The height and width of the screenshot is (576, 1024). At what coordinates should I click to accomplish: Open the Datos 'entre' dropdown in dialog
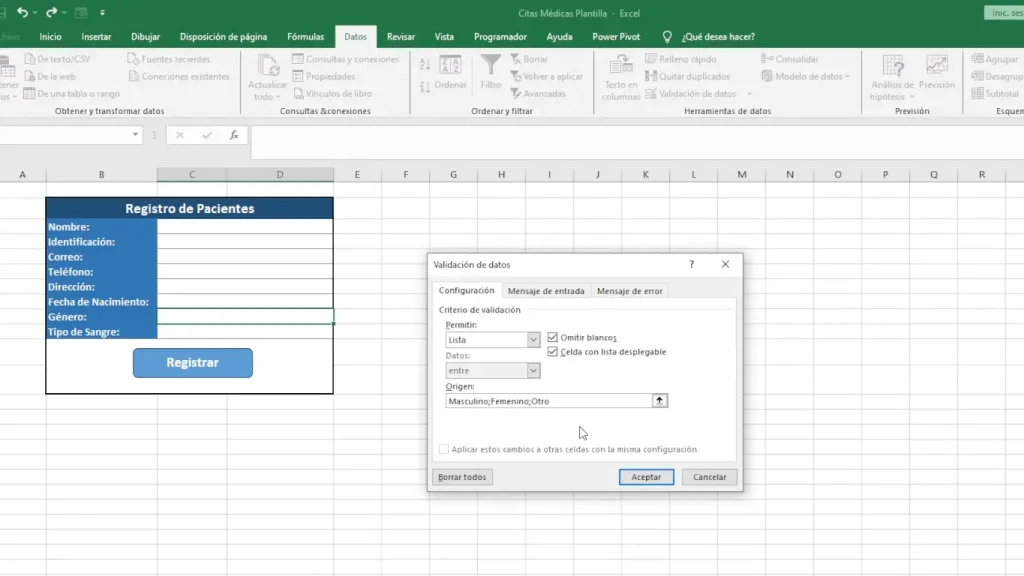point(533,370)
